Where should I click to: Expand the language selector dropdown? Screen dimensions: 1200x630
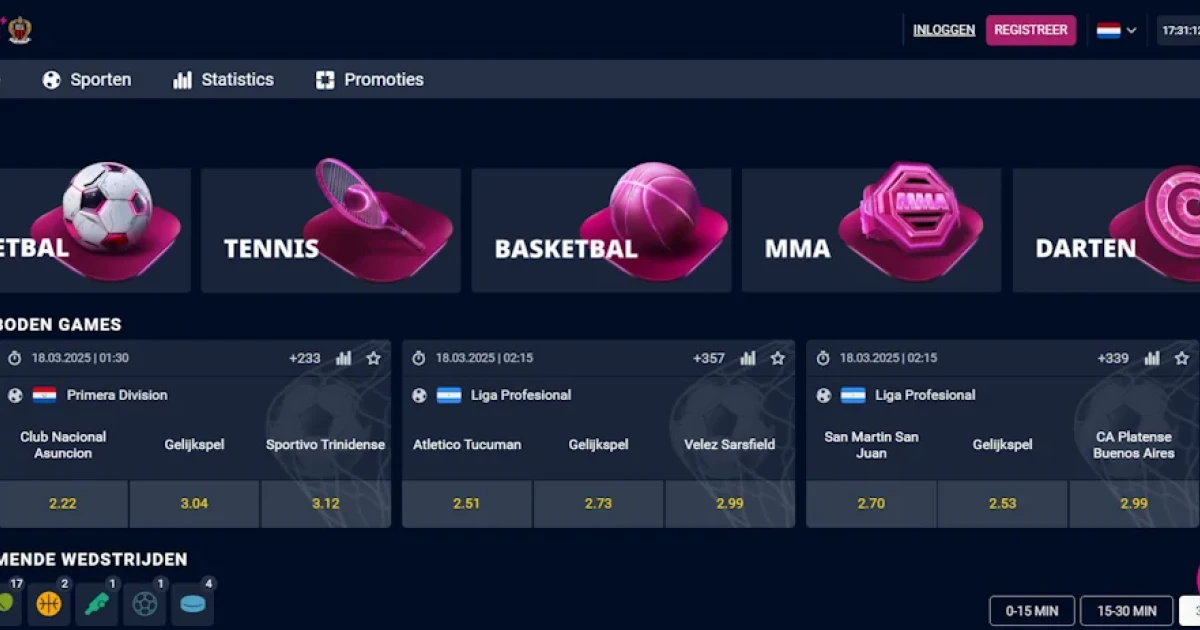pyautogui.click(x=1131, y=31)
